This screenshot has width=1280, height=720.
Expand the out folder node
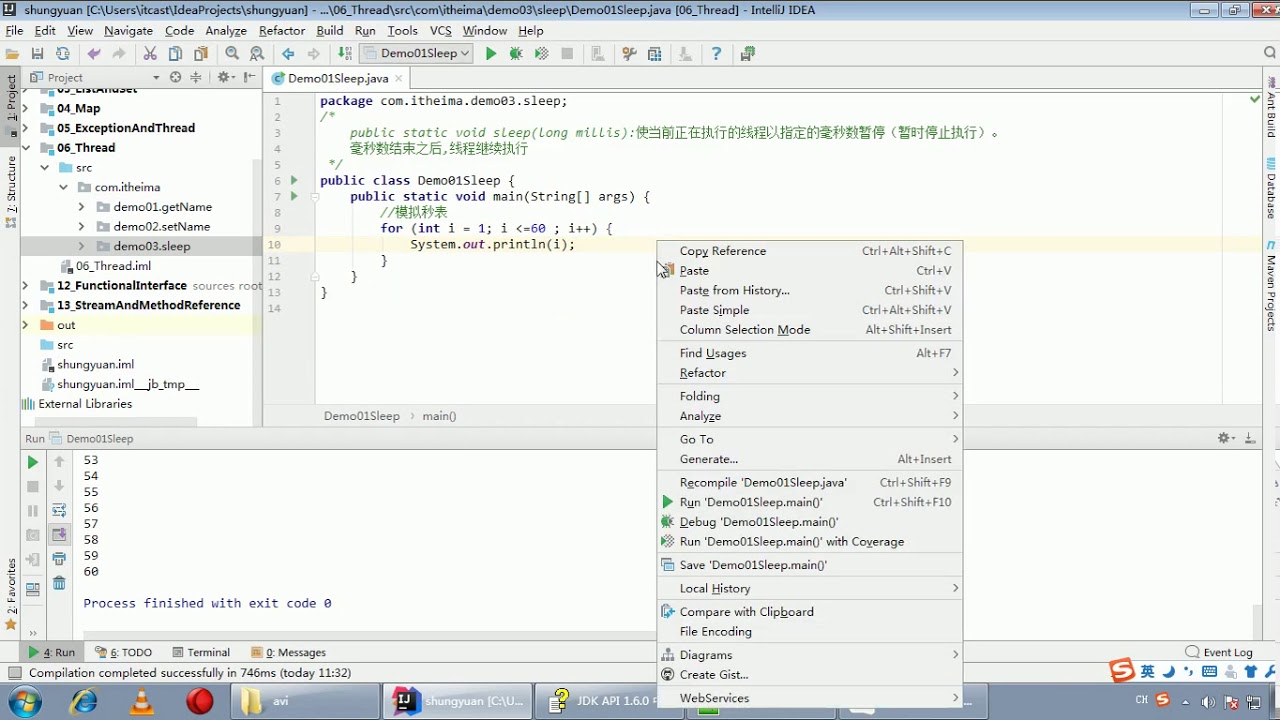[25, 325]
